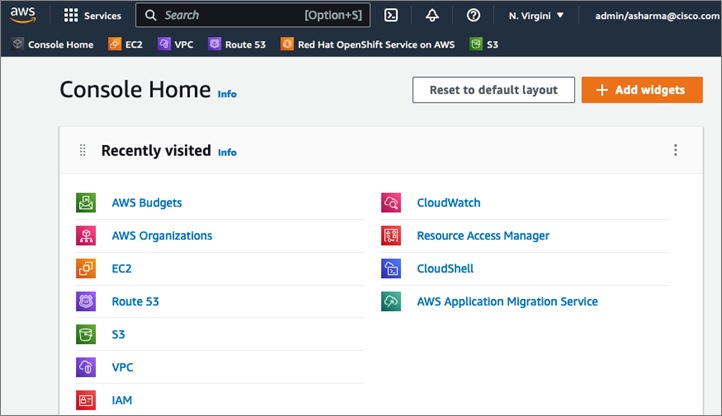Open the IAM link
722x416 pixels.
pos(122,400)
